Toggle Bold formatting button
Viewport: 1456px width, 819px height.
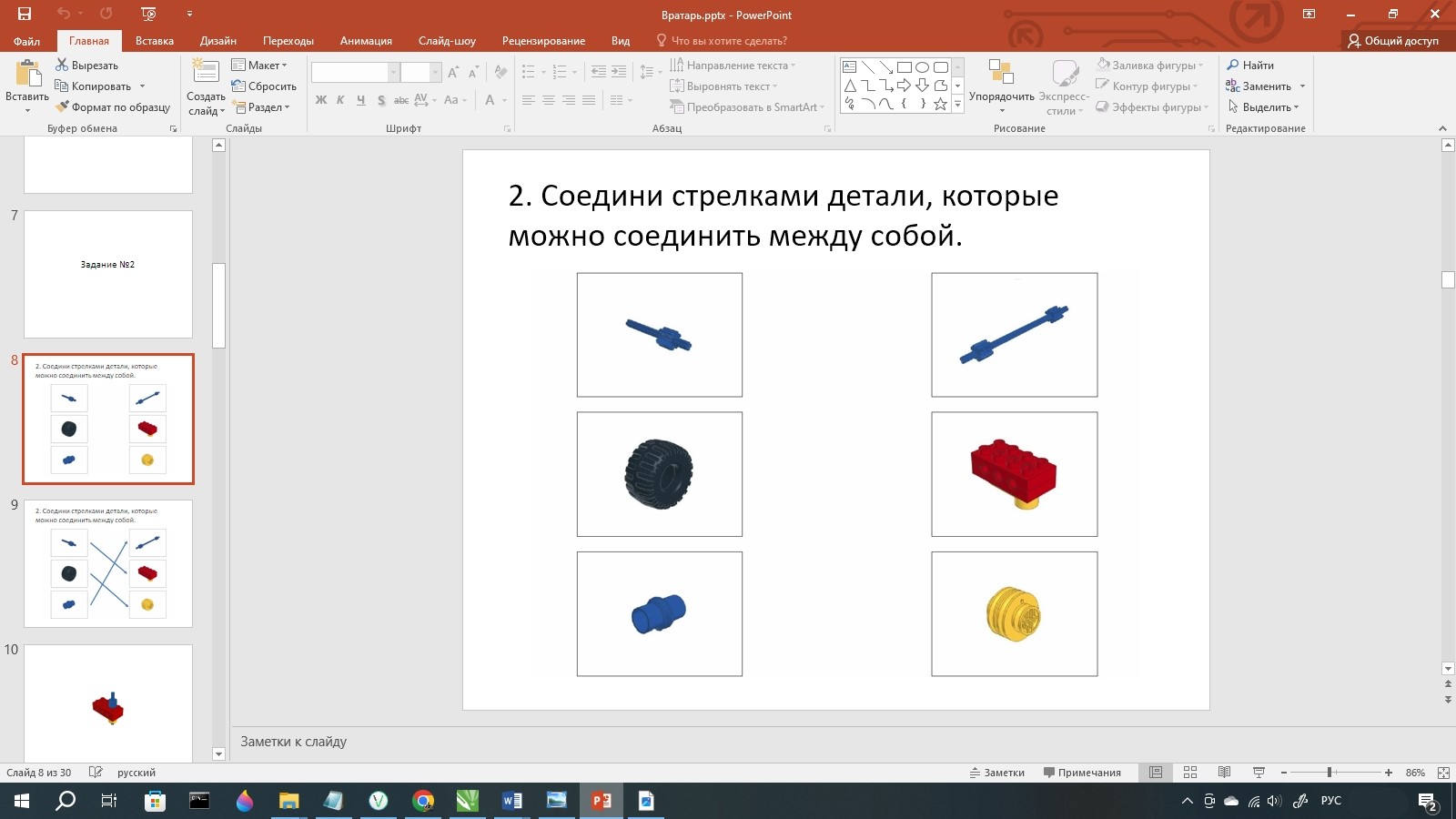point(320,100)
